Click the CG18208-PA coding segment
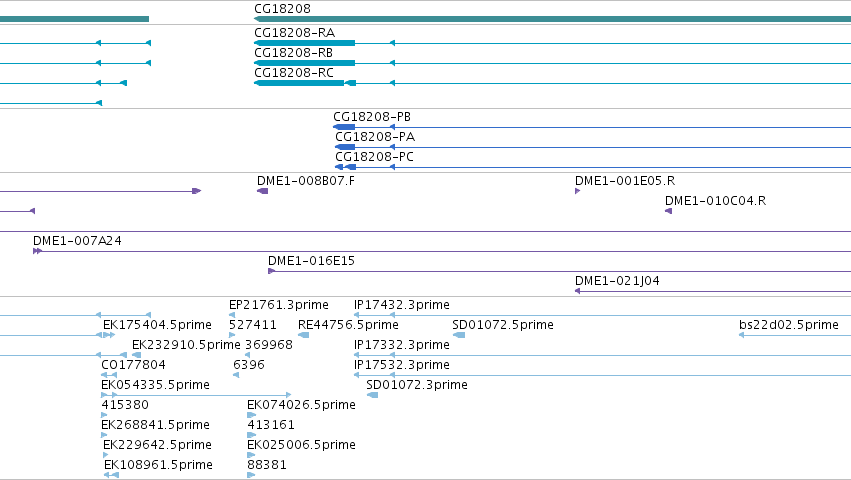Viewport: 851px width, 480px height. 345,147
